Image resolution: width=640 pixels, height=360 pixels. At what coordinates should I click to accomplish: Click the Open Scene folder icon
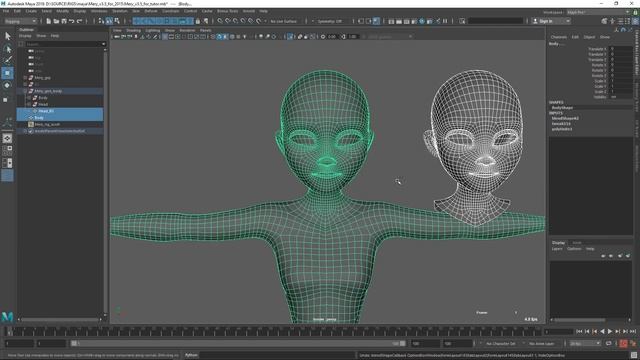click(56, 21)
